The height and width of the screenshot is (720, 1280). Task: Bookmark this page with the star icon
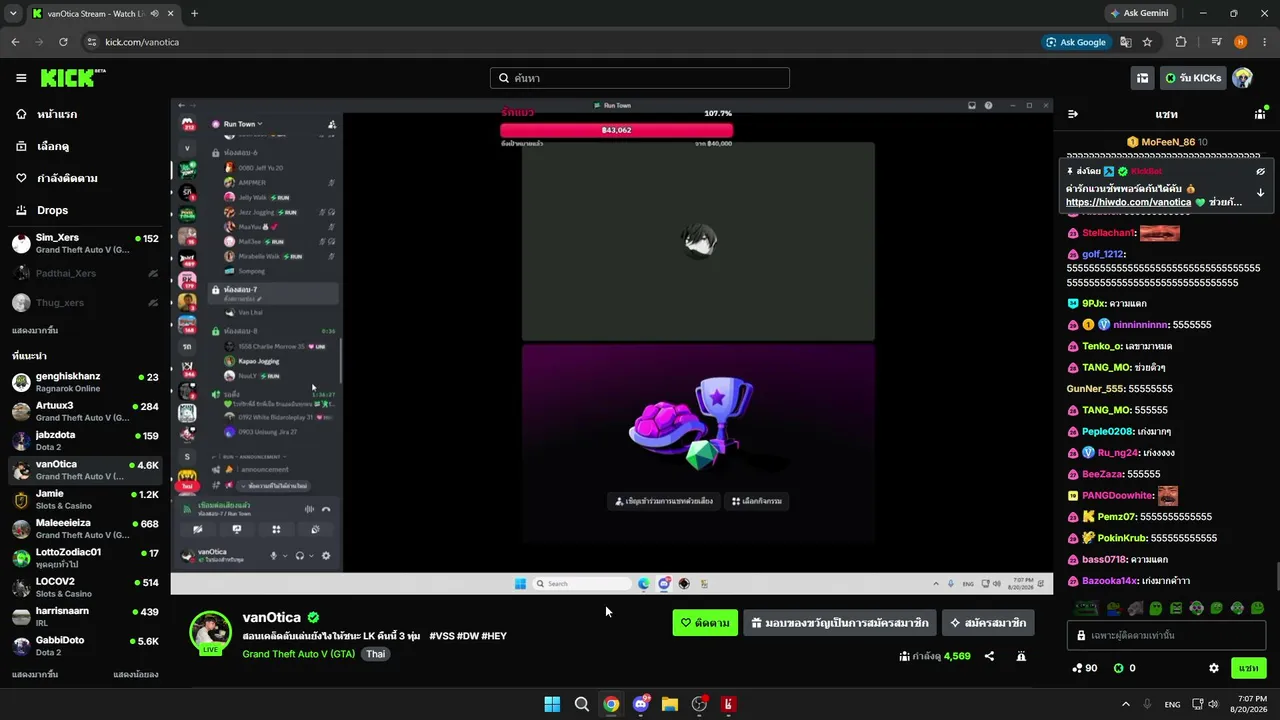(x=1147, y=42)
